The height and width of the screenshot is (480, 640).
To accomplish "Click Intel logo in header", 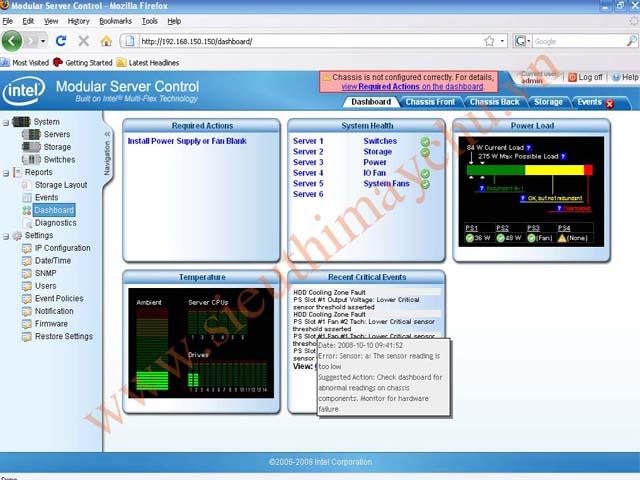I will [24, 91].
